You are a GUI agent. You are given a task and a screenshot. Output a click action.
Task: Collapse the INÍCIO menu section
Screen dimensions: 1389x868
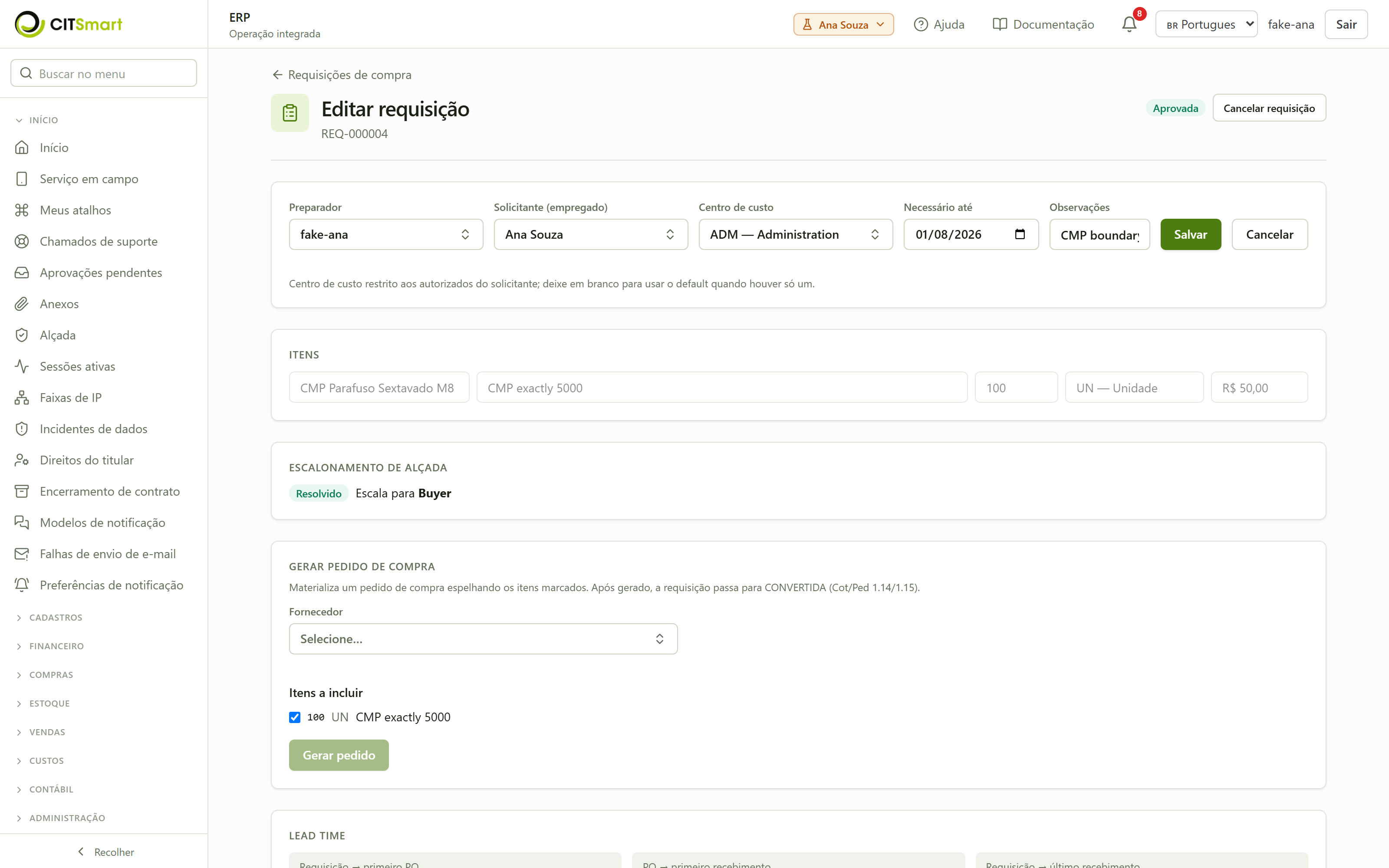[x=37, y=120]
